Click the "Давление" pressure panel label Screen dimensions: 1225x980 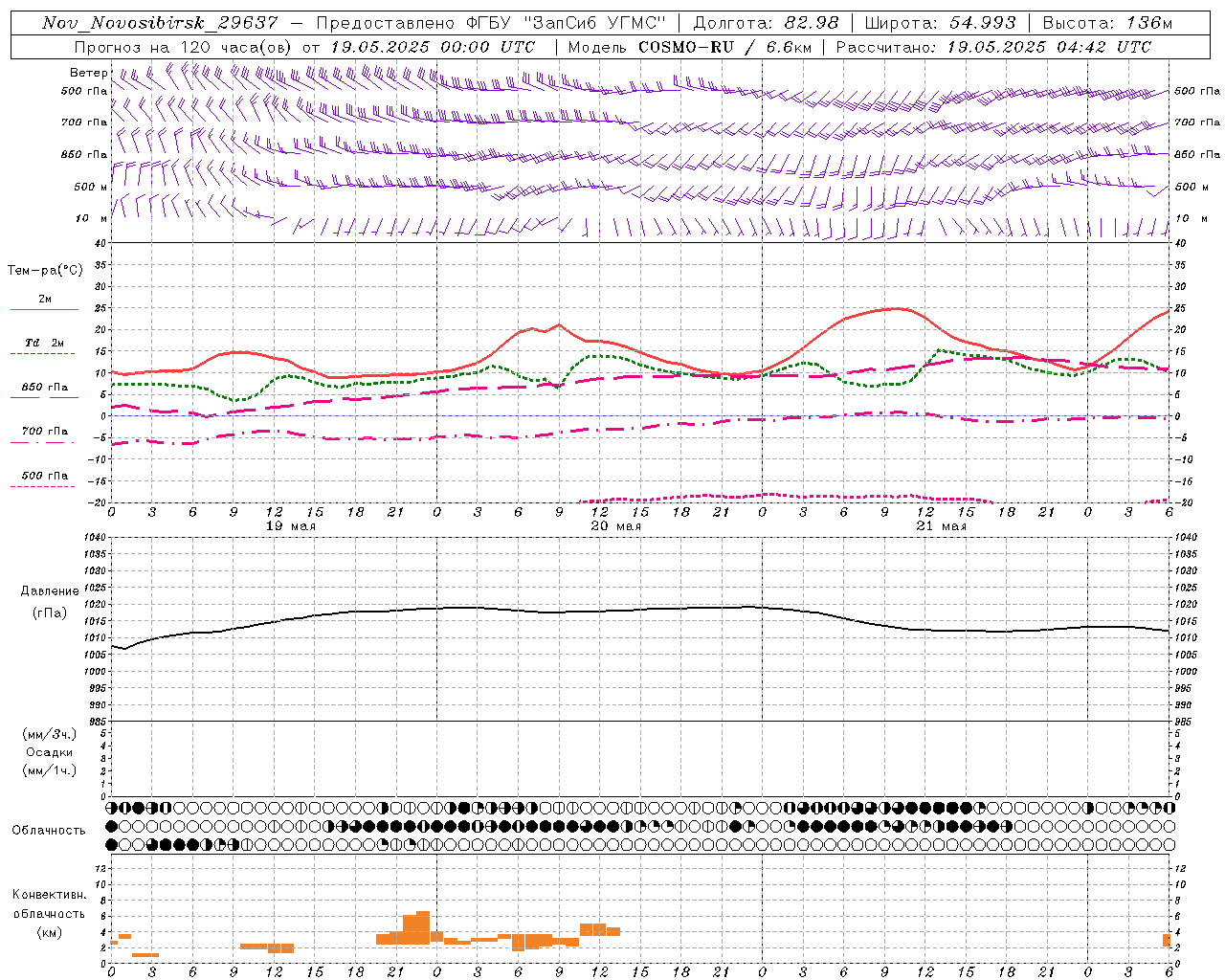pyautogui.click(x=49, y=591)
